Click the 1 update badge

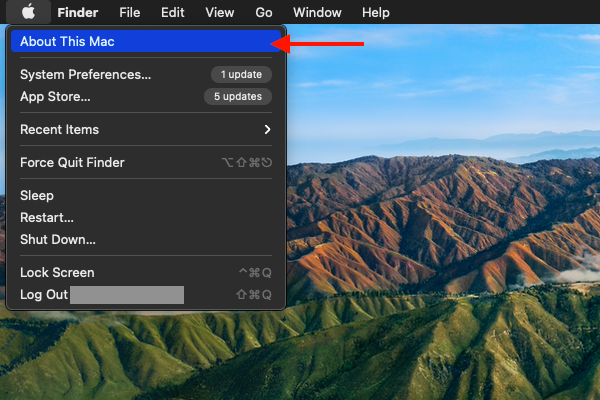point(241,75)
